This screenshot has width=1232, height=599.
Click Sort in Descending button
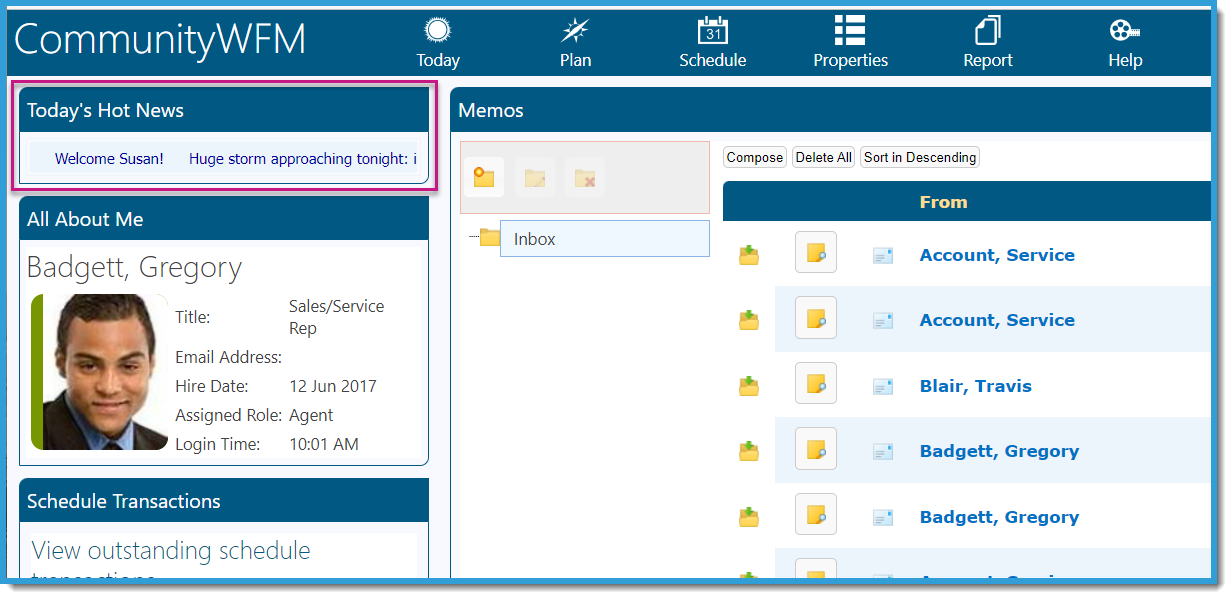tap(920, 157)
